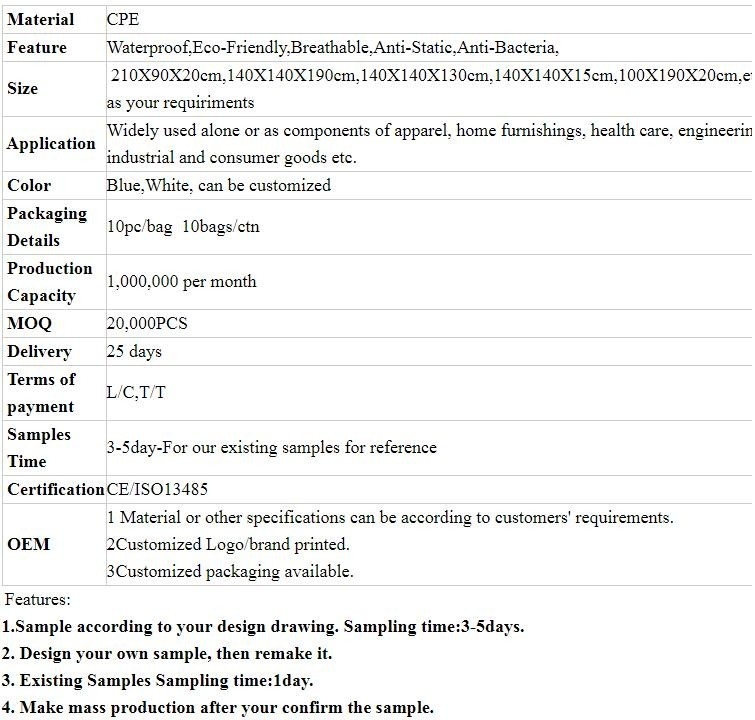Select the 'as your requiriments' text
Screen dimensions: 755x720
[x=180, y=103]
